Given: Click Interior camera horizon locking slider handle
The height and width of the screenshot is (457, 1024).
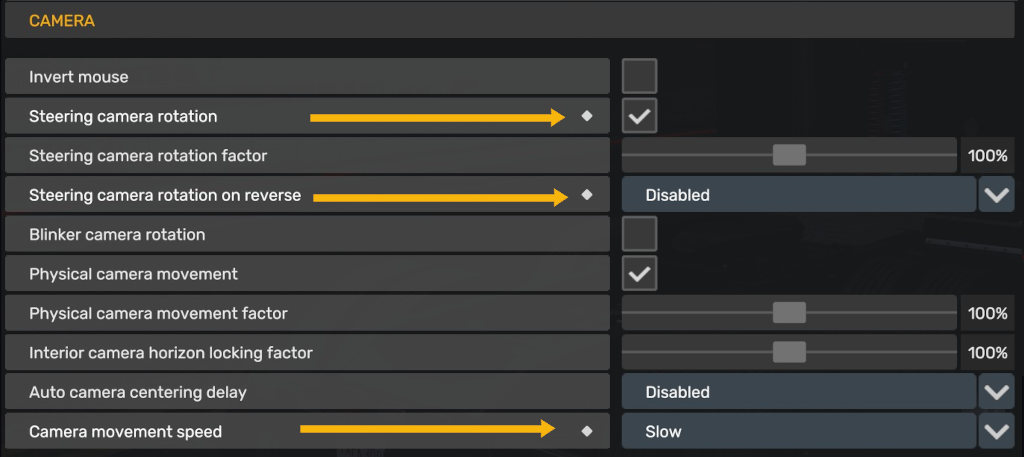Looking at the screenshot, I should 789,353.
